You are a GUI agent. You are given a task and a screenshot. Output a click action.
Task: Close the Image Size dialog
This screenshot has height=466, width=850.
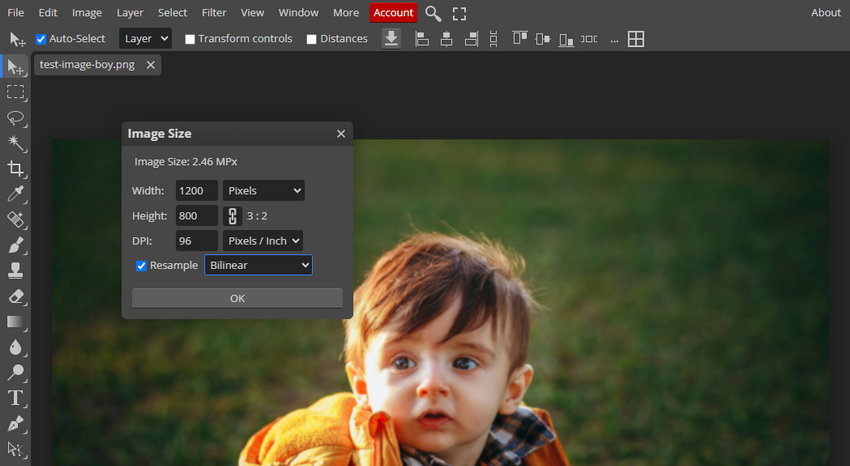[x=341, y=134]
